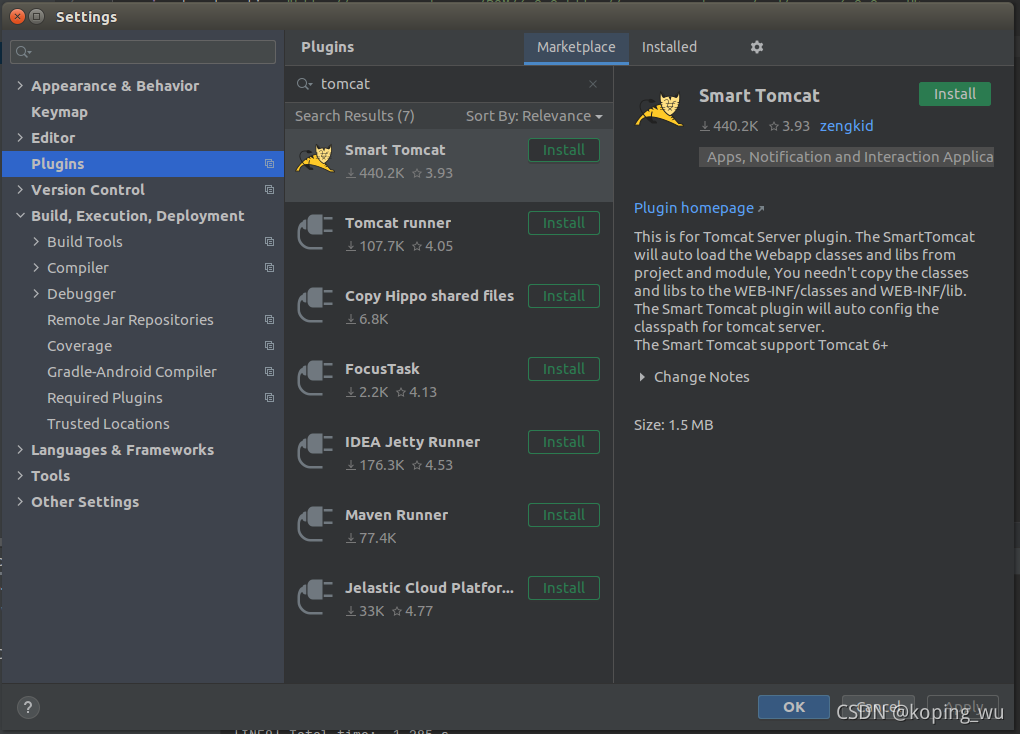Image resolution: width=1020 pixels, height=734 pixels.
Task: Expand Languages & Frameworks node
Action: (x=20, y=450)
